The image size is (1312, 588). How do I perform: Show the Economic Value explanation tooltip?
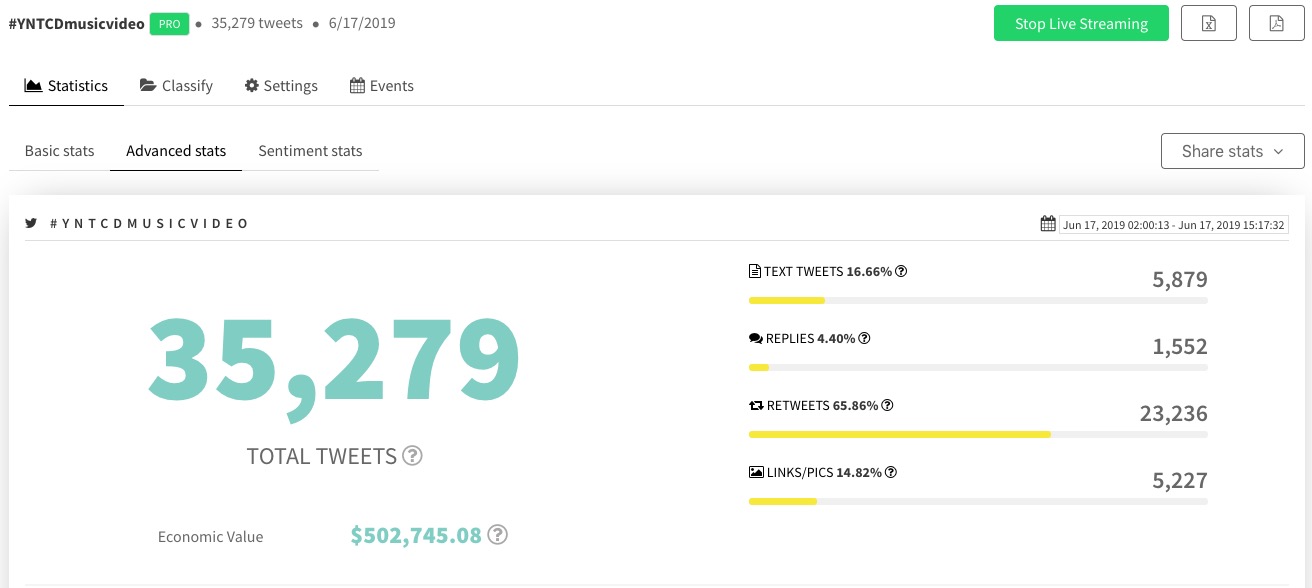coord(497,535)
